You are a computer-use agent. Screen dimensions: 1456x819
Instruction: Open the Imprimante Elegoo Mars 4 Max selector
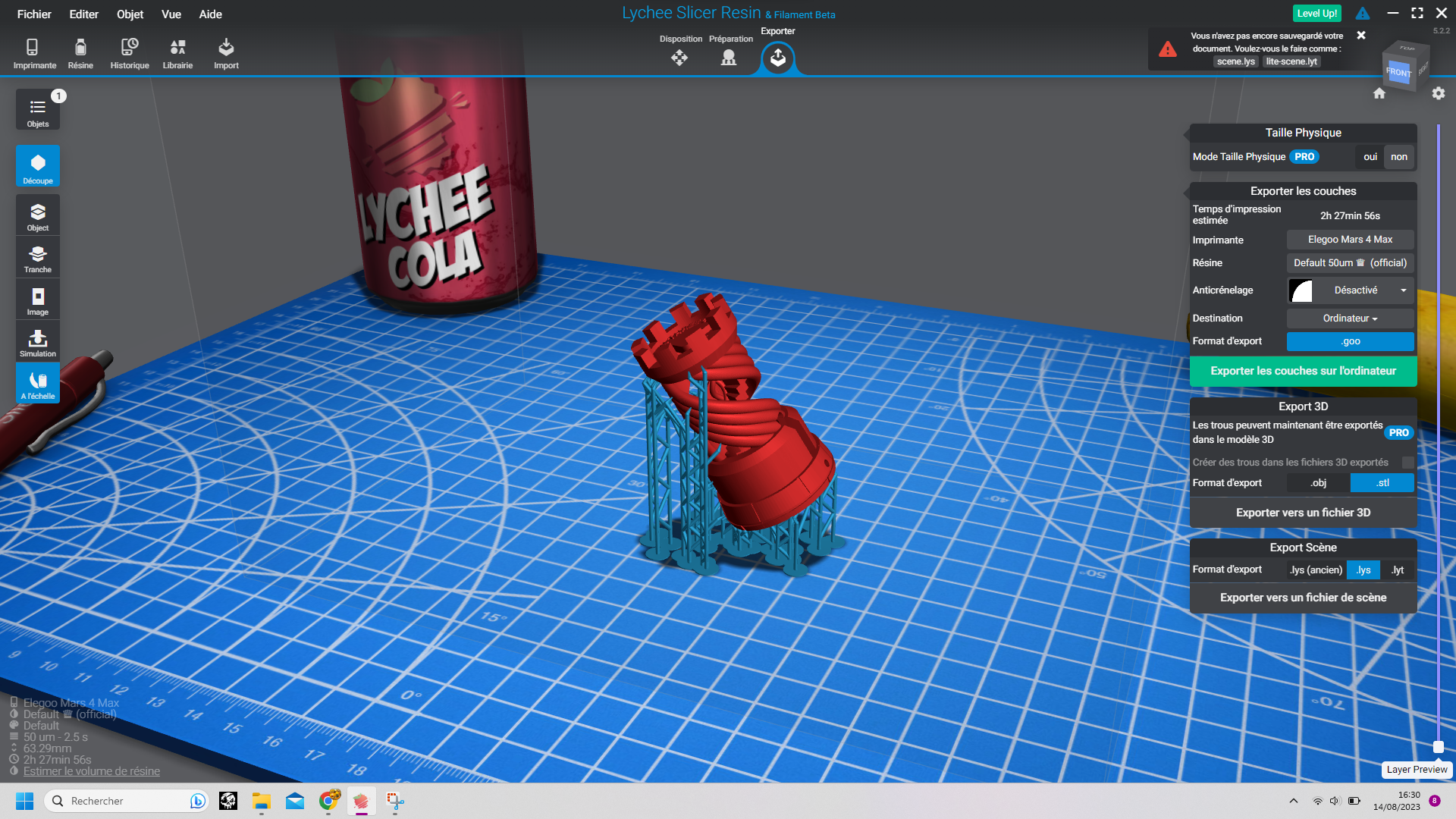tap(1351, 240)
